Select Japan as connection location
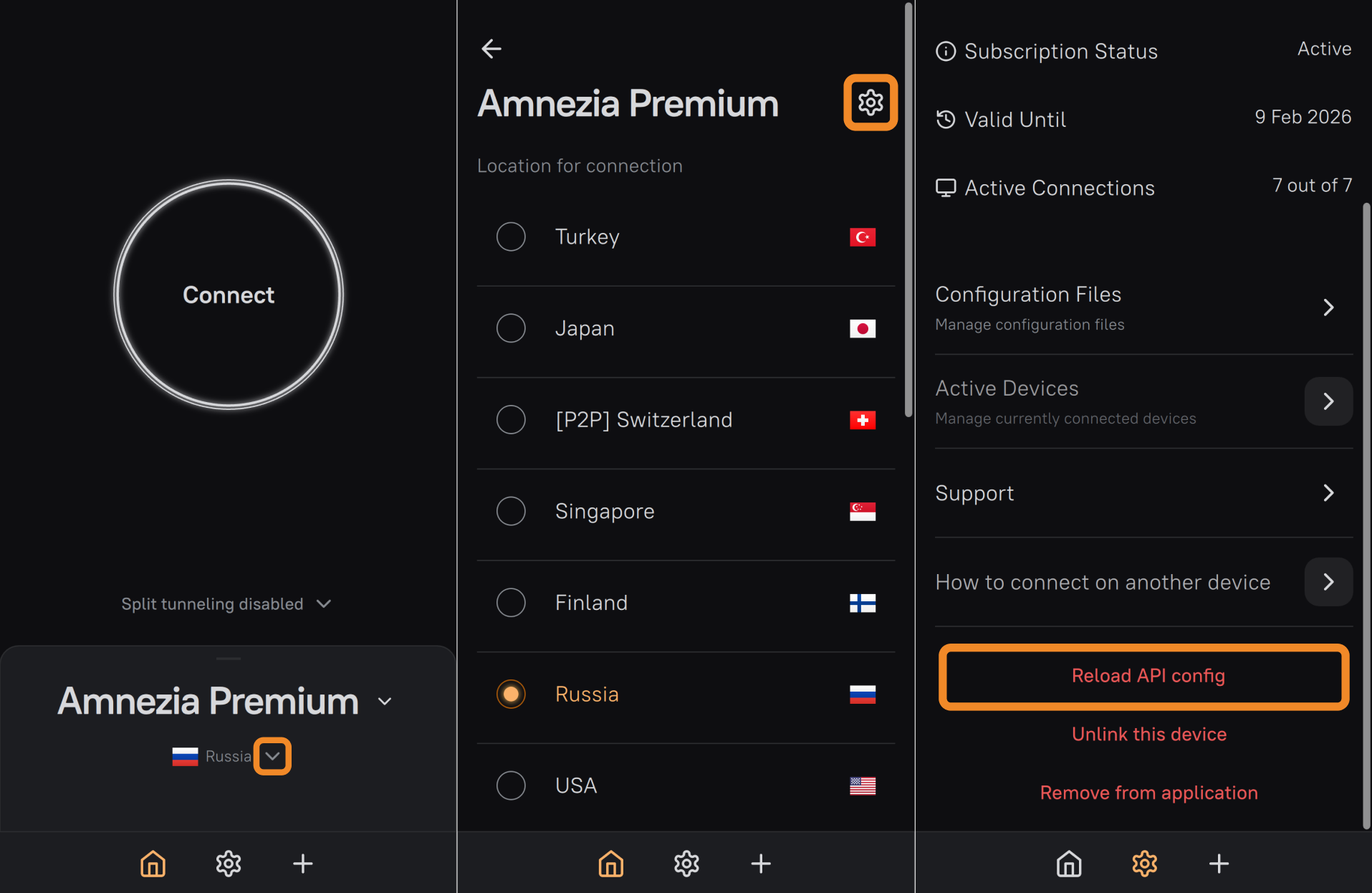The height and width of the screenshot is (893, 1372). click(x=511, y=328)
